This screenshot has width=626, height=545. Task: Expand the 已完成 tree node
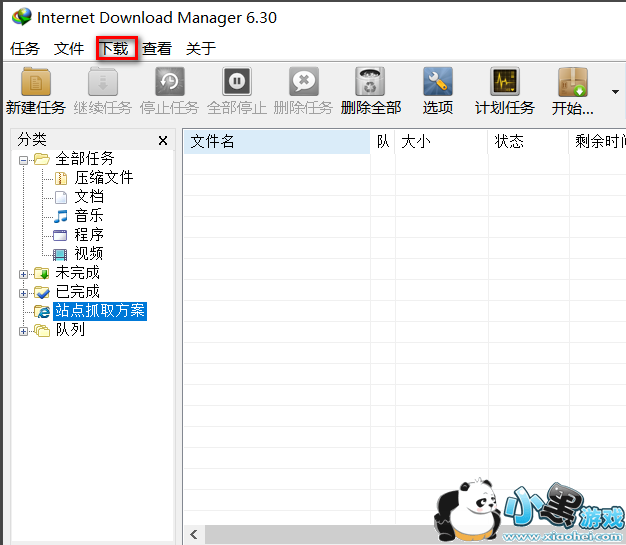coord(24,293)
